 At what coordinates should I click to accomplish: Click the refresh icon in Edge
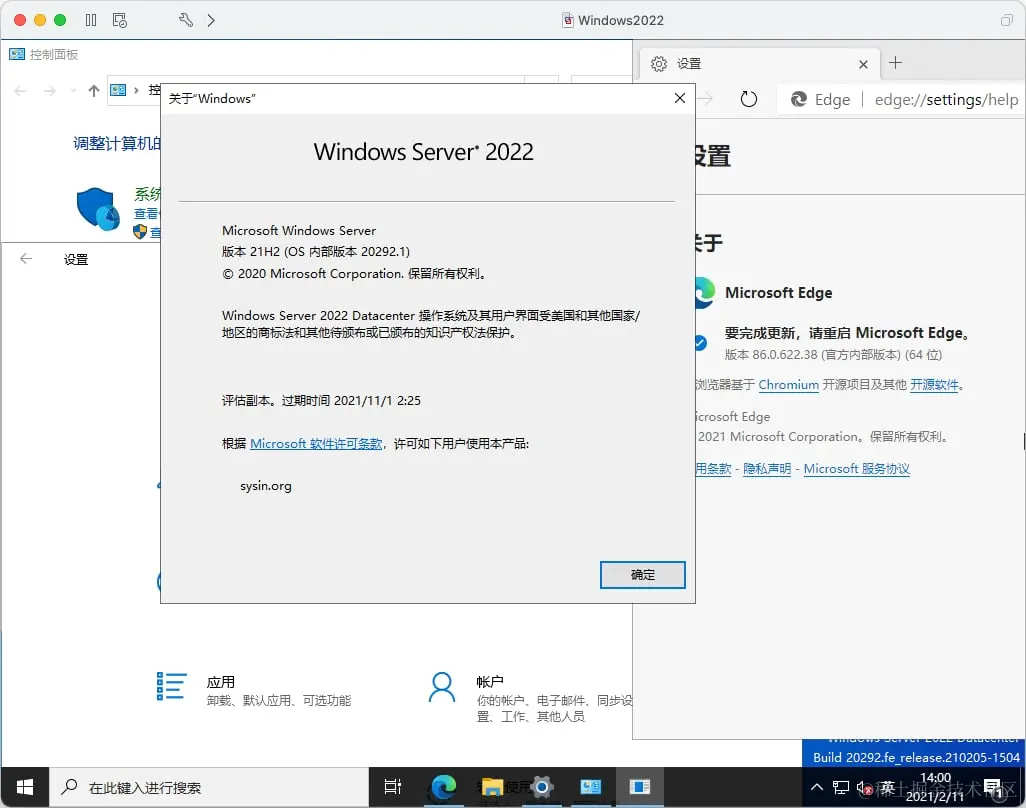point(749,99)
